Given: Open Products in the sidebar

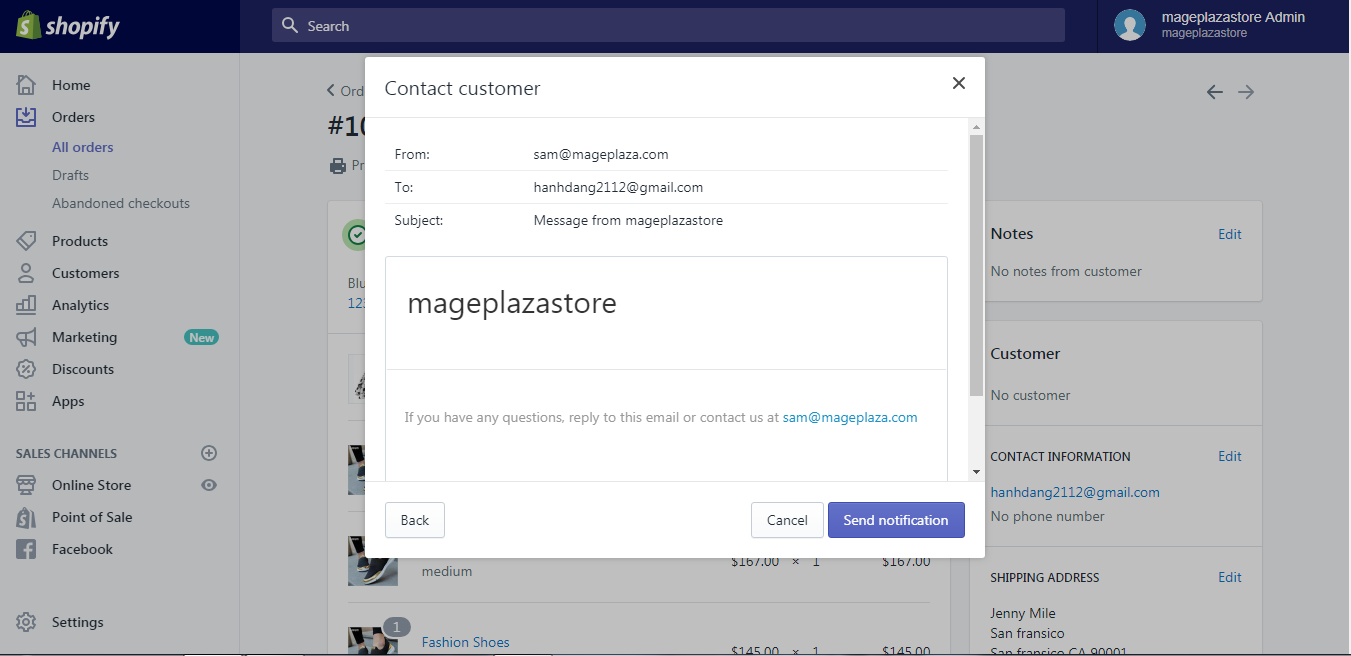Looking at the screenshot, I should (x=80, y=241).
